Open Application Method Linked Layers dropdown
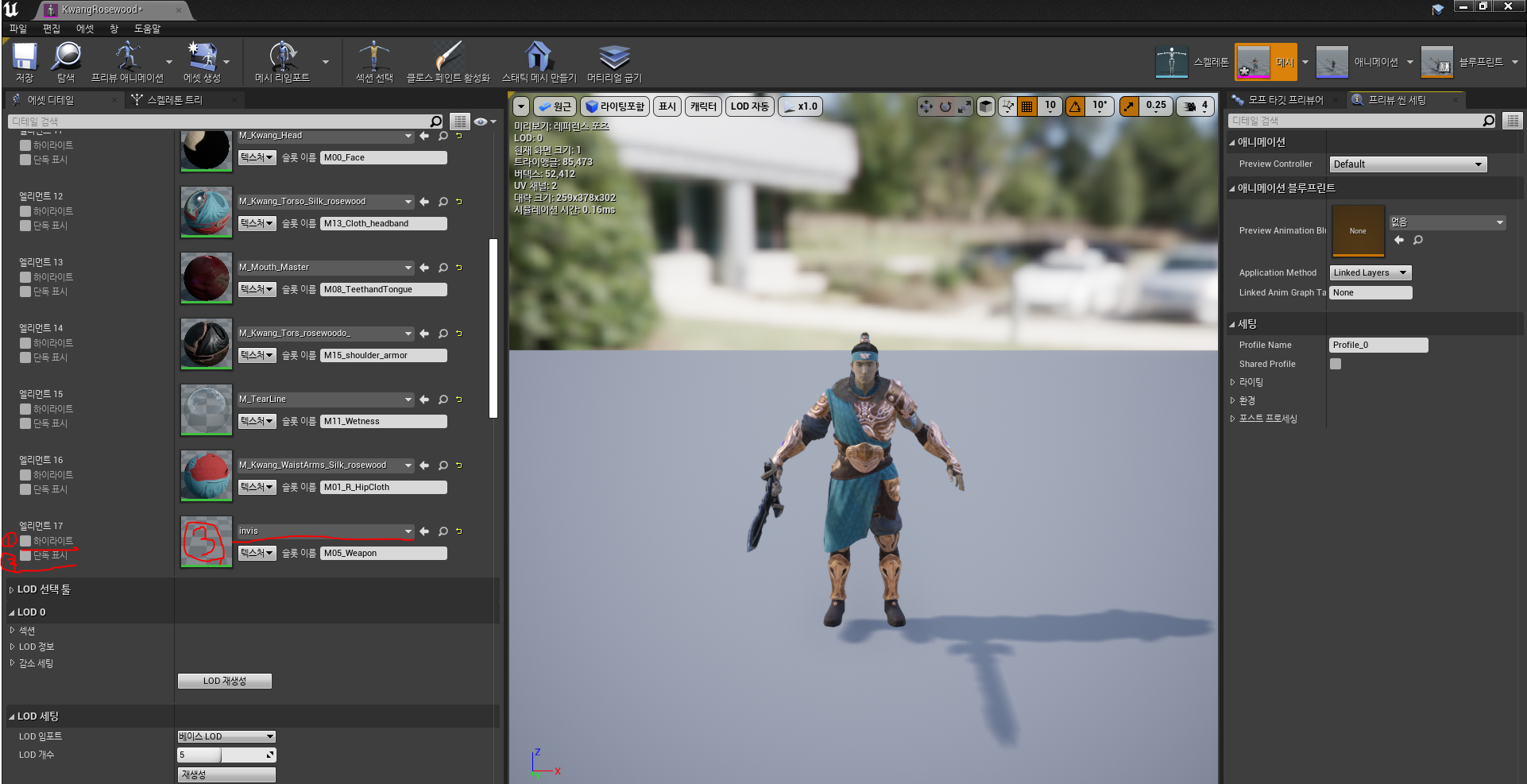The height and width of the screenshot is (784, 1527). tap(1370, 272)
